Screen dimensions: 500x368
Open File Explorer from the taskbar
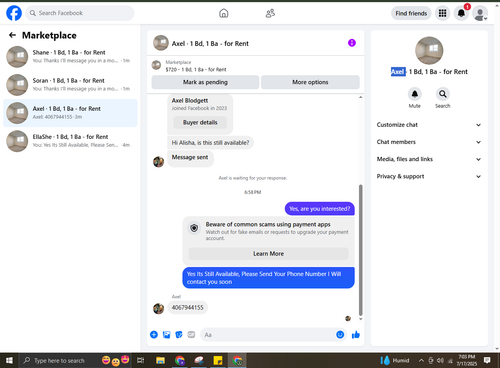pos(160,360)
